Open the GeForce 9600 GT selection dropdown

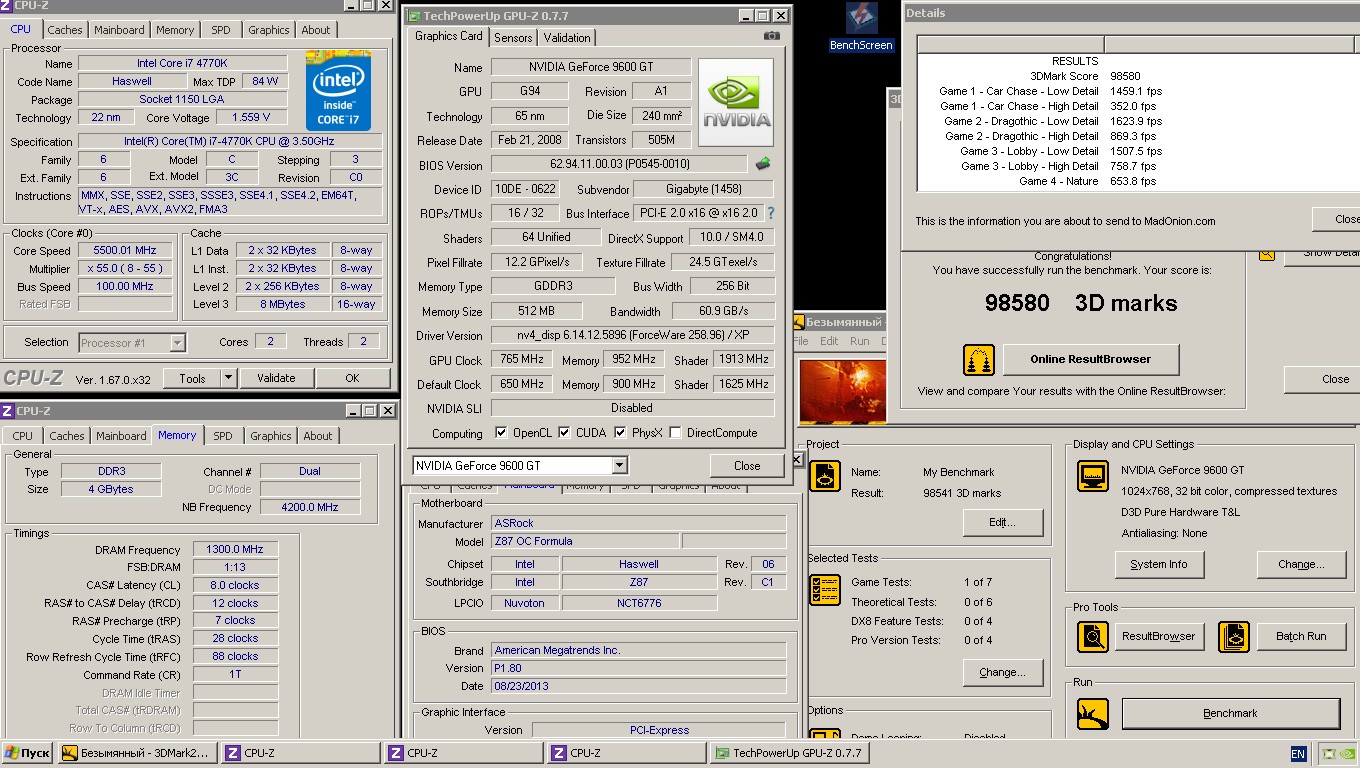coord(619,465)
